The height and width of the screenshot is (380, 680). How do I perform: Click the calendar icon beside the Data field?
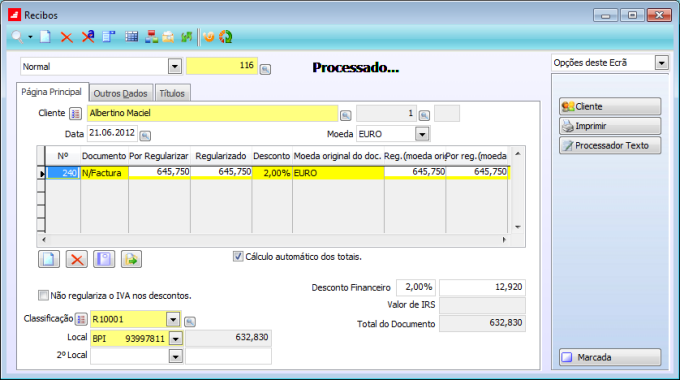tap(145, 136)
